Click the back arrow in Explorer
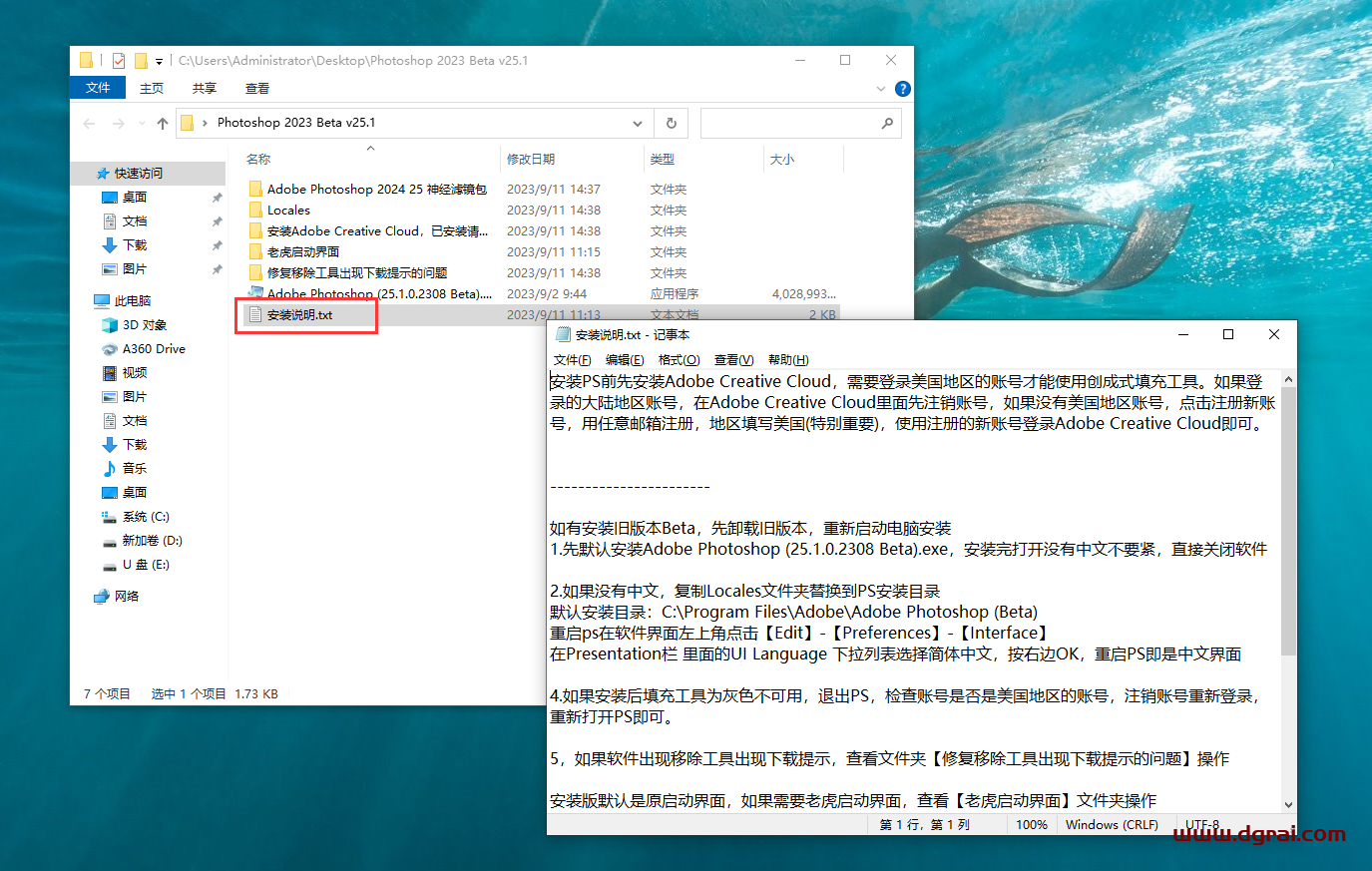Viewport: 1372px width, 871px height. [x=90, y=123]
